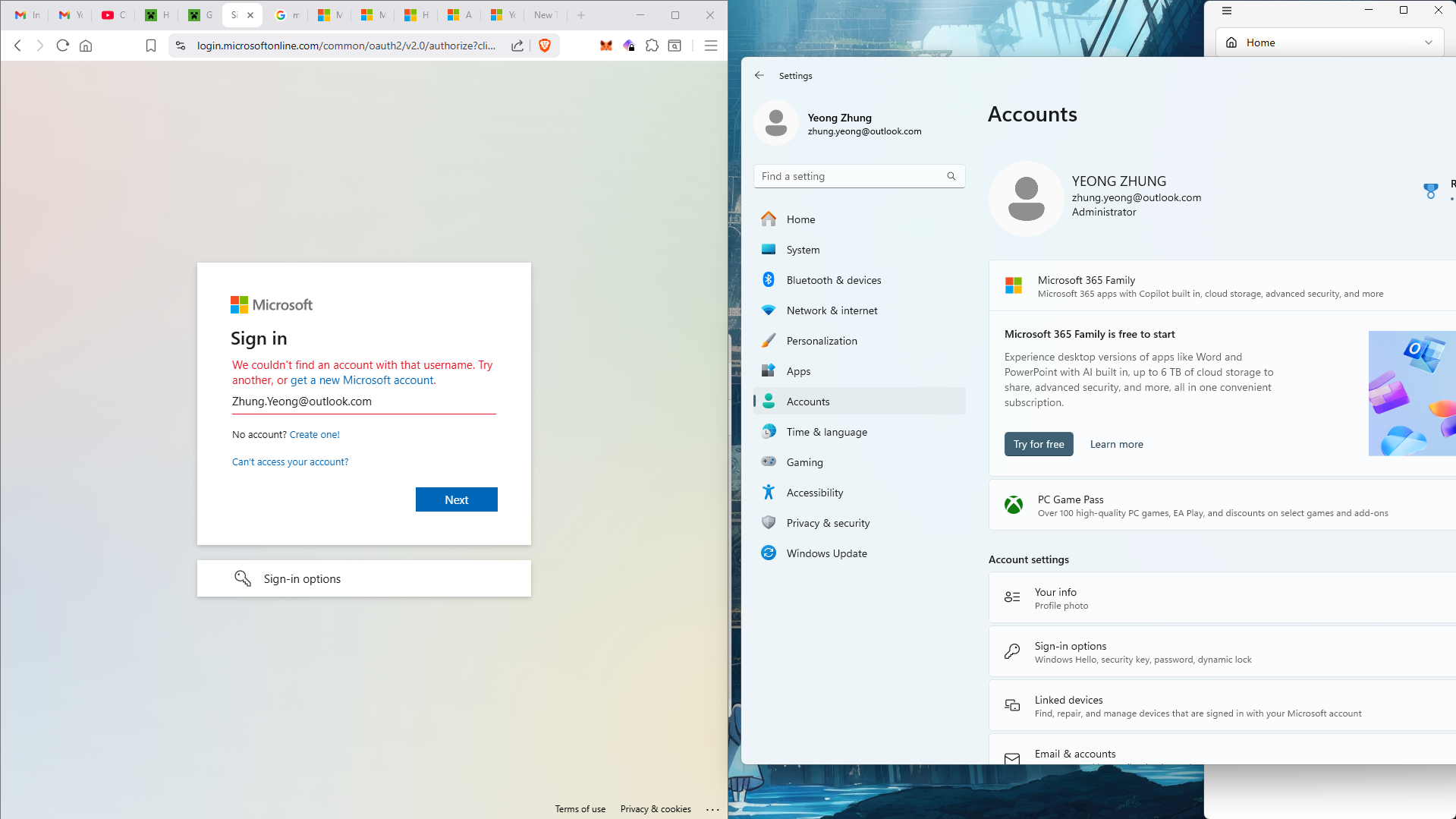Screen dimensions: 1456x819
Task: Open the browser hamburger menu
Action: point(711,46)
